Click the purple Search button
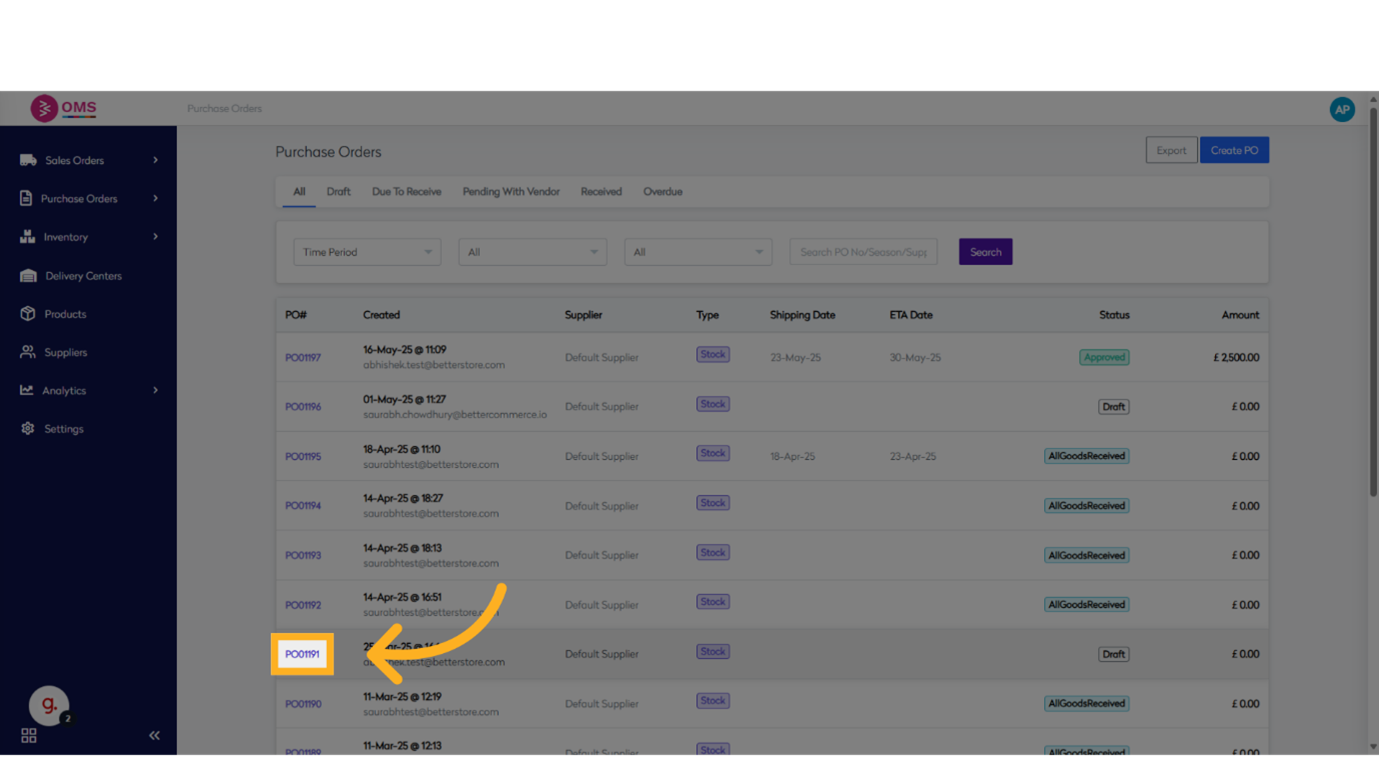Image resolution: width=1379 pixels, height=776 pixels. point(985,252)
